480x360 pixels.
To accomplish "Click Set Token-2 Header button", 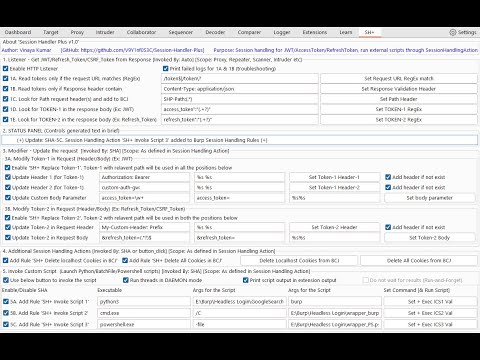I will (x=334, y=227).
